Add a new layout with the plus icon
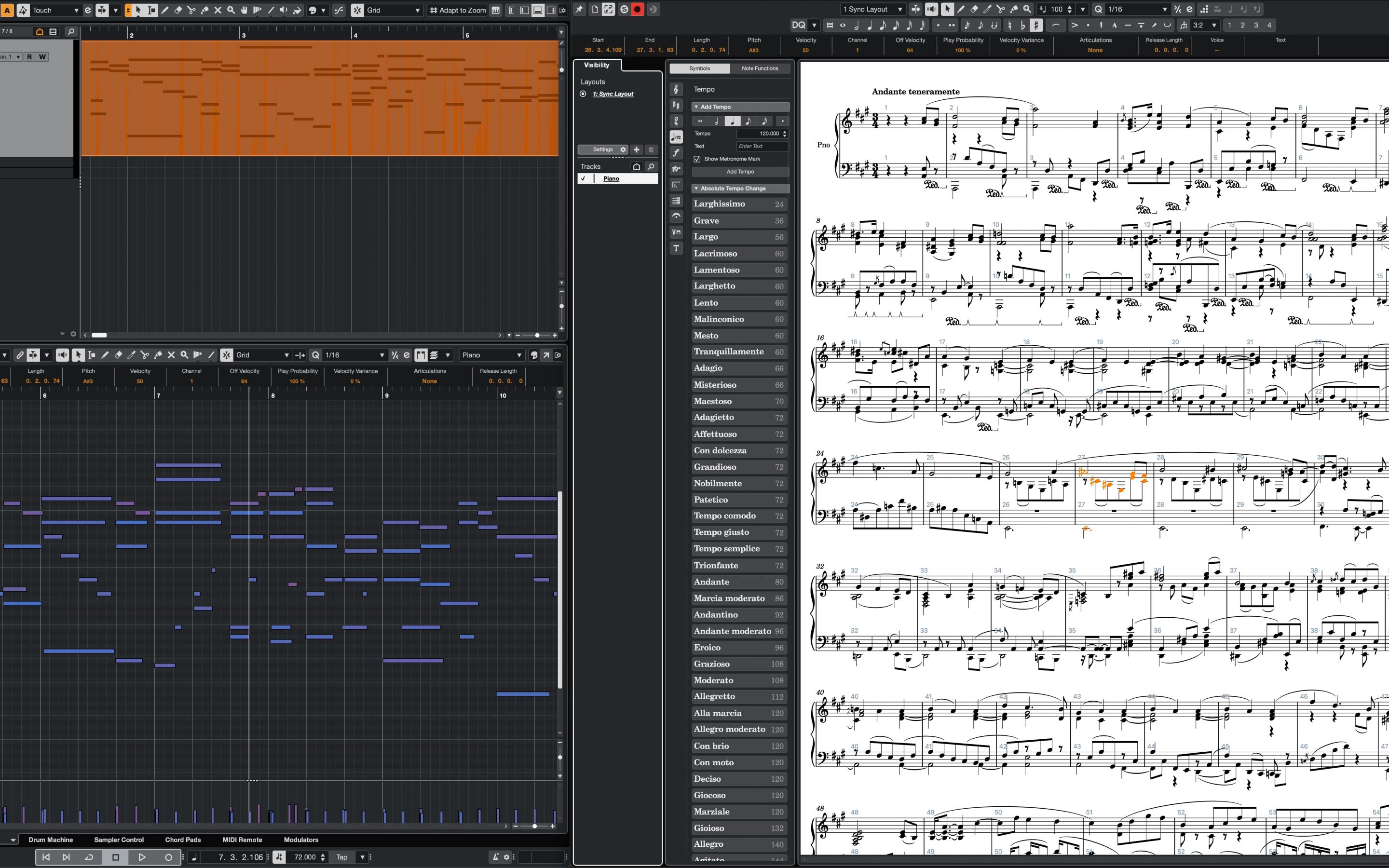Viewport: 1389px width, 868px height. click(x=637, y=149)
